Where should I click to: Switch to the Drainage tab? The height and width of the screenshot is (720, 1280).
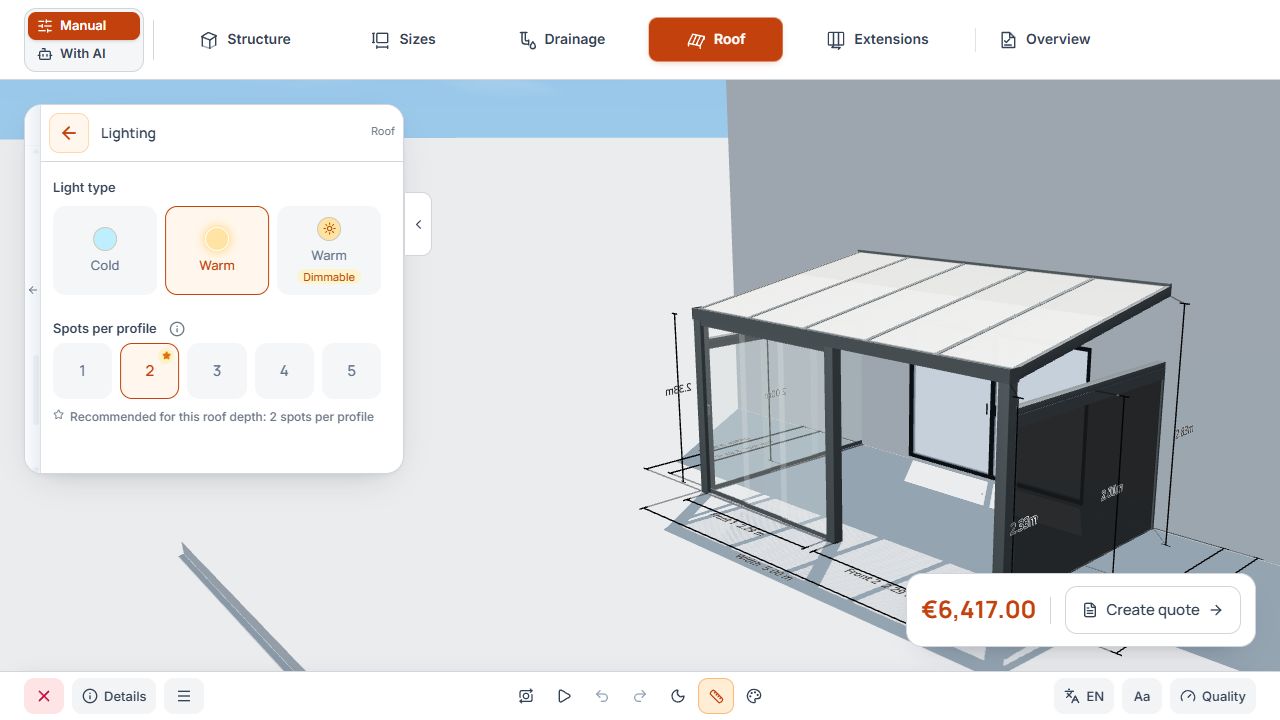point(562,39)
